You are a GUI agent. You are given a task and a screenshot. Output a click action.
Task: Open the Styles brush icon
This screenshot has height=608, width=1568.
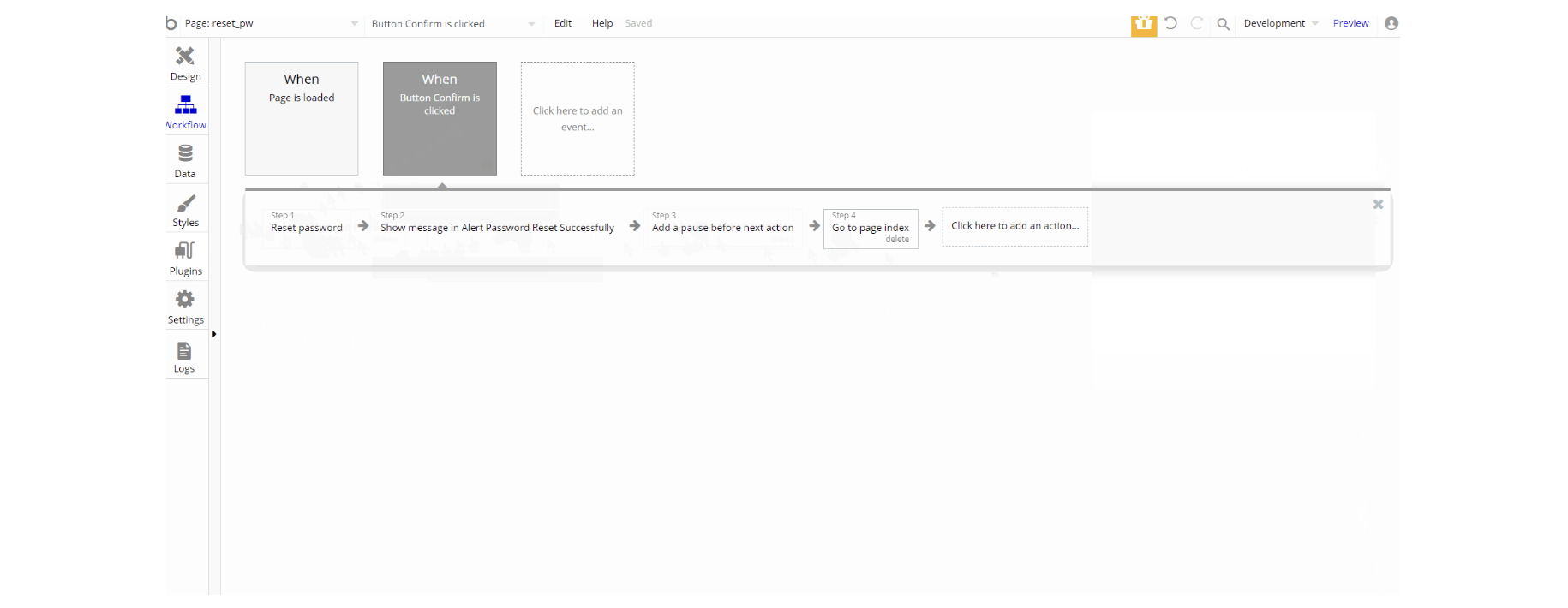(x=185, y=203)
